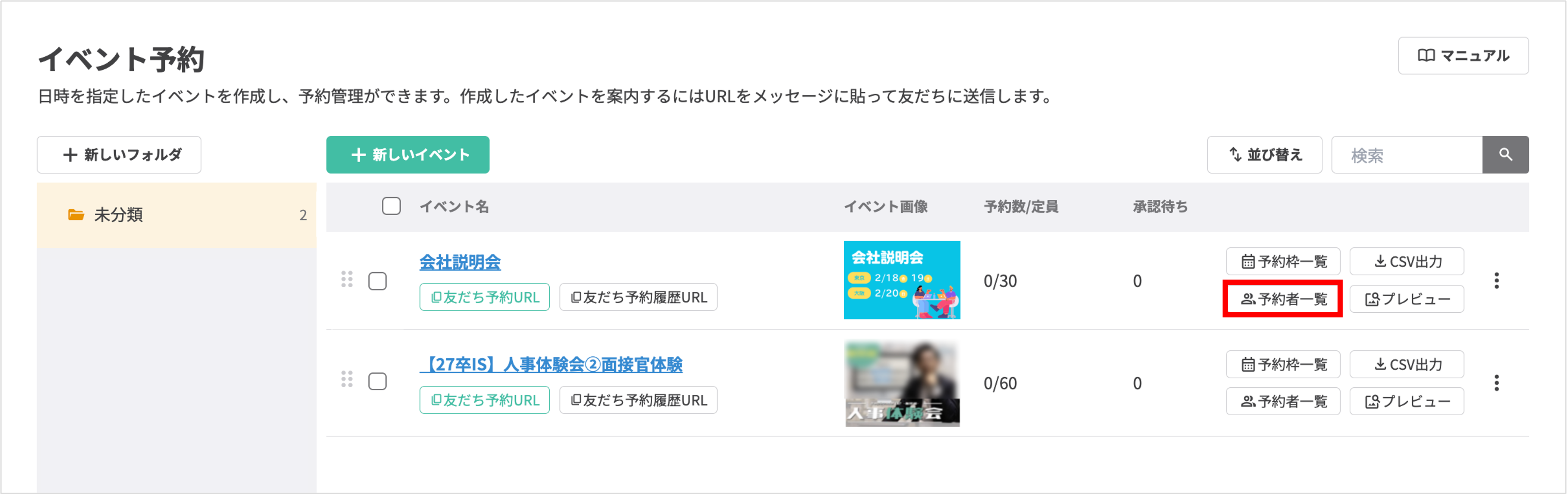Click inside the 検索 search field

[1406, 154]
